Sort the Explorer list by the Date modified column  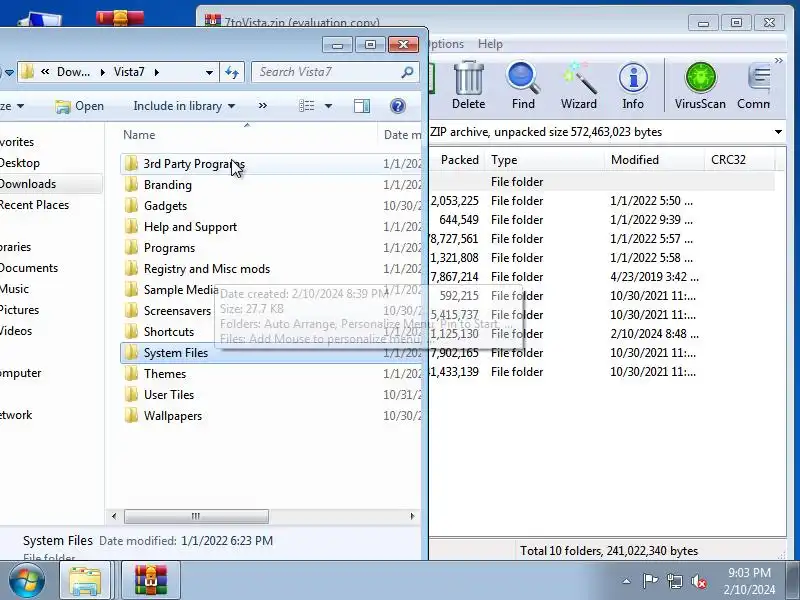tap(402, 135)
